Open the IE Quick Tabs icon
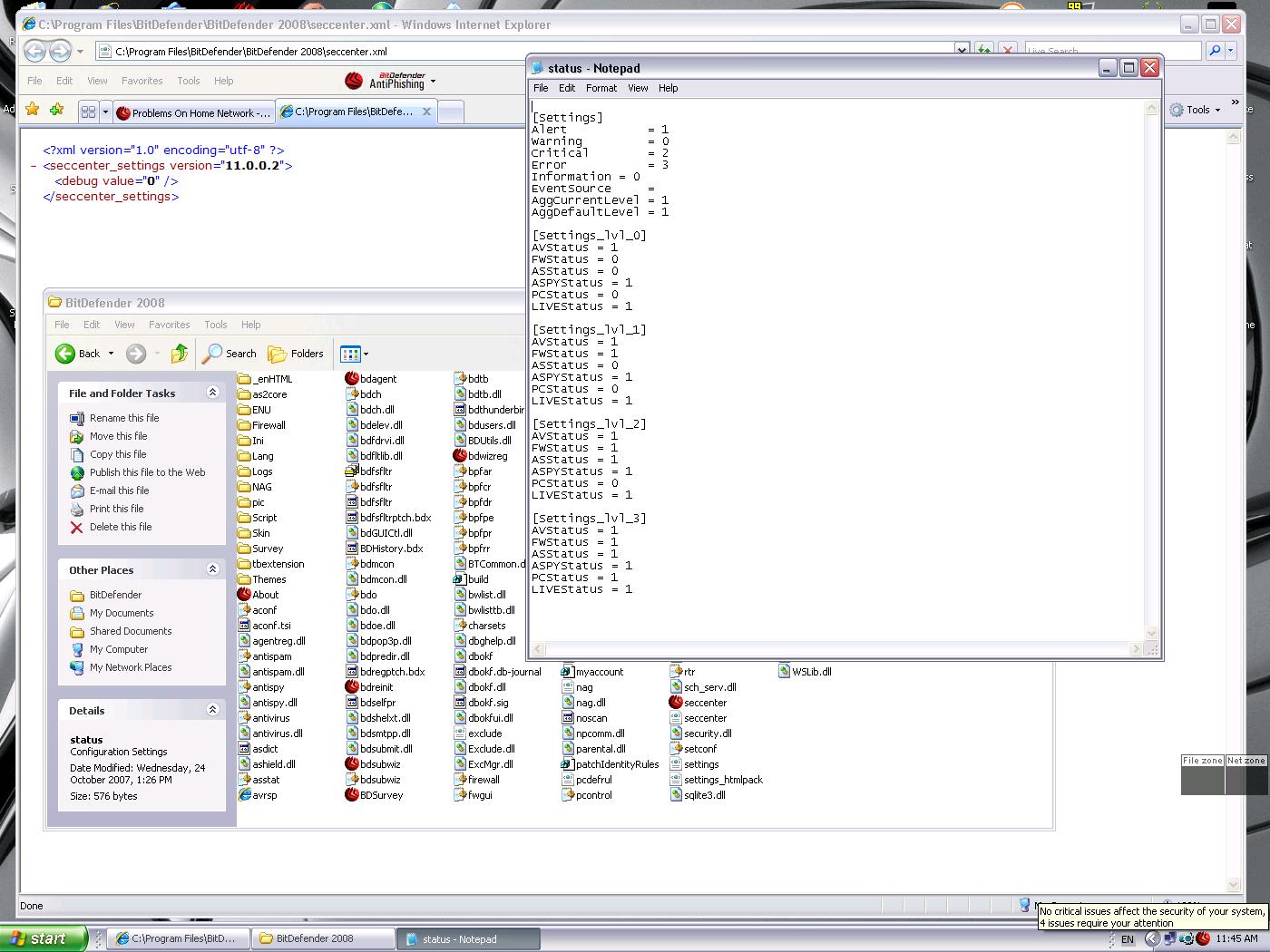 point(88,112)
